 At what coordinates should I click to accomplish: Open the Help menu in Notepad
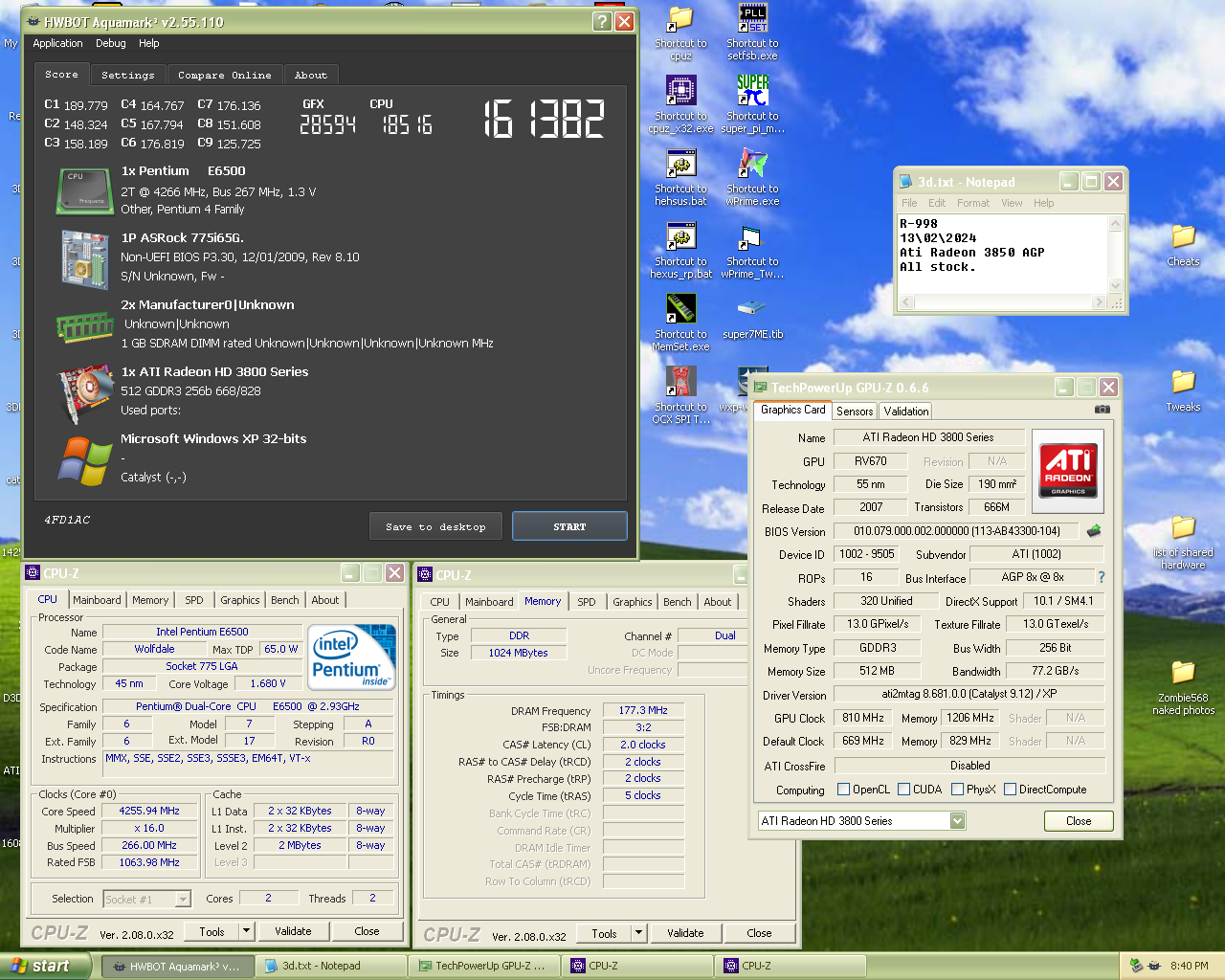pyautogui.click(x=1043, y=203)
